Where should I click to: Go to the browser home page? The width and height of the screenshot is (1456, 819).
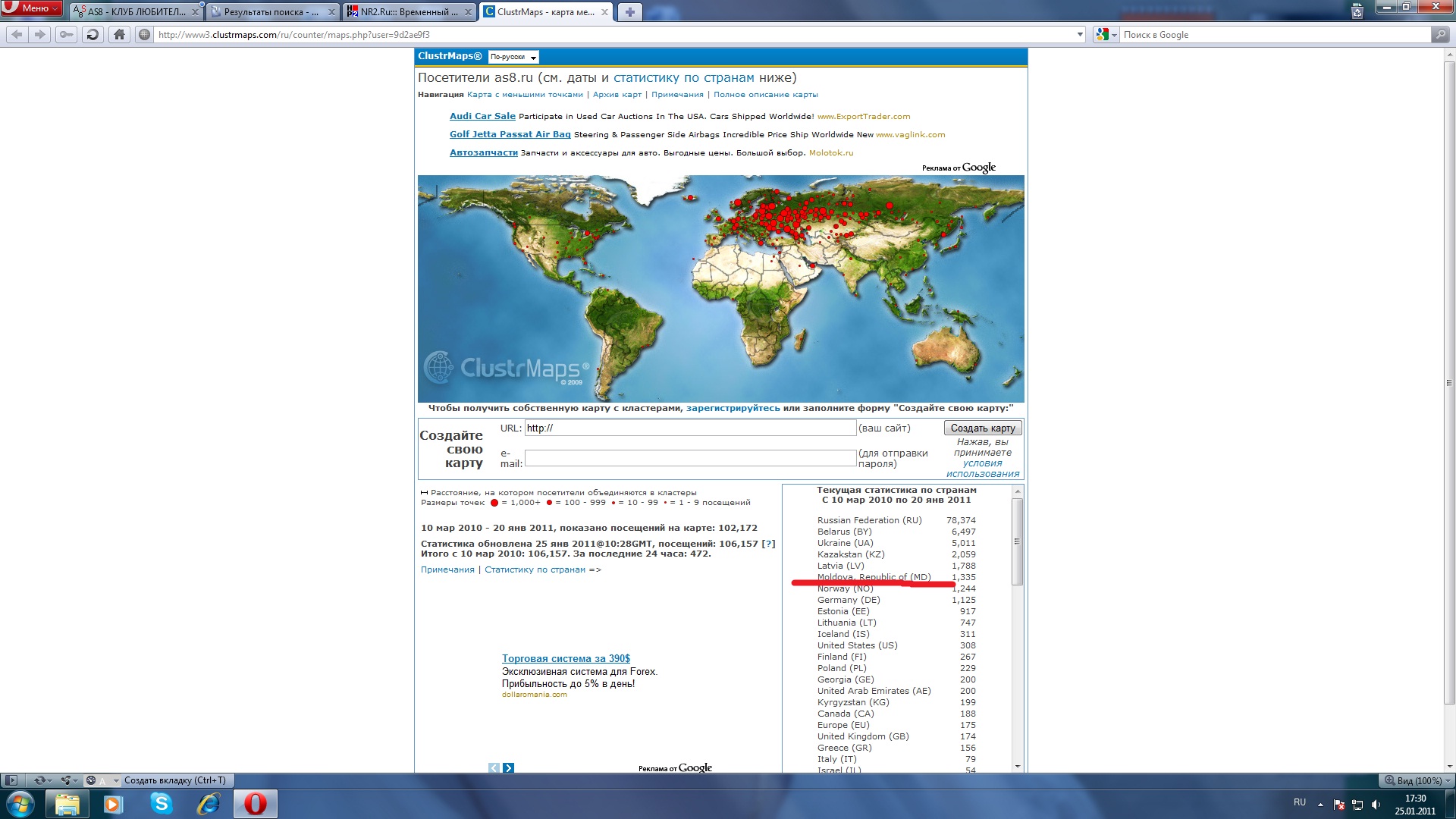(x=119, y=34)
